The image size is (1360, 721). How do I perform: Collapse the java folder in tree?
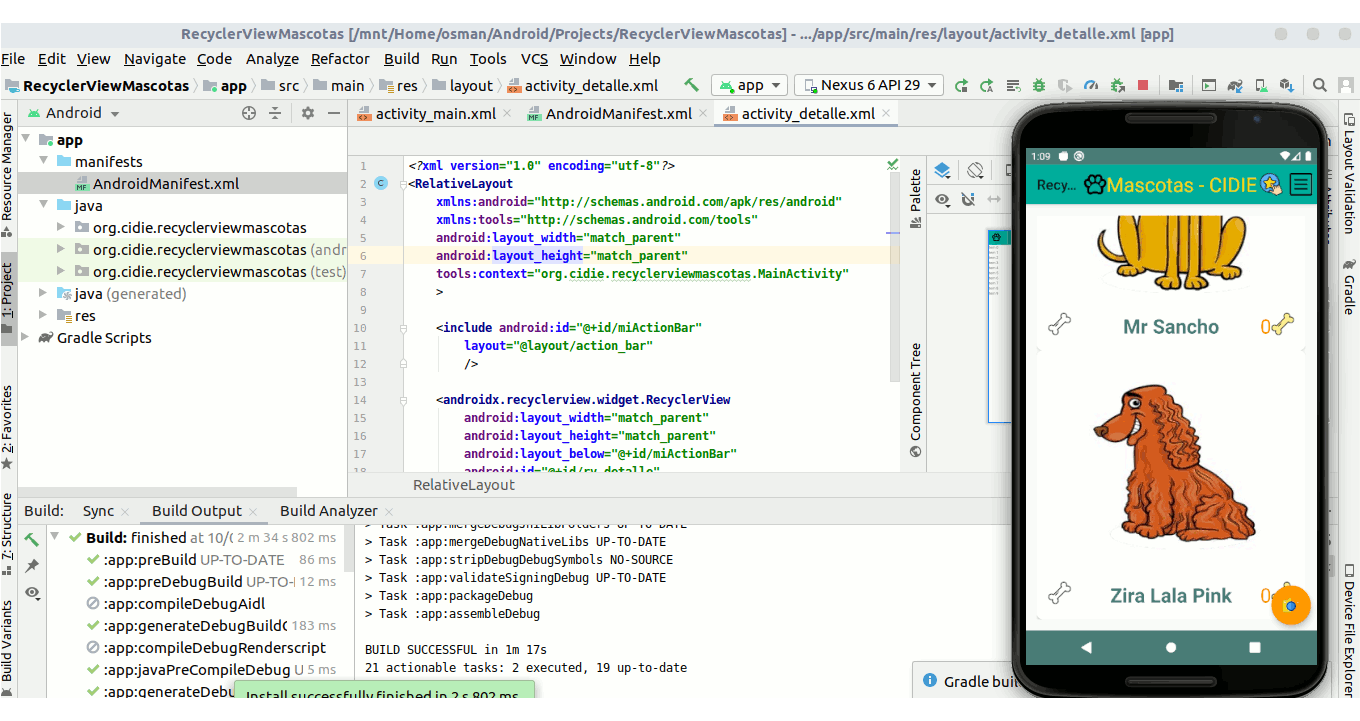[44, 205]
